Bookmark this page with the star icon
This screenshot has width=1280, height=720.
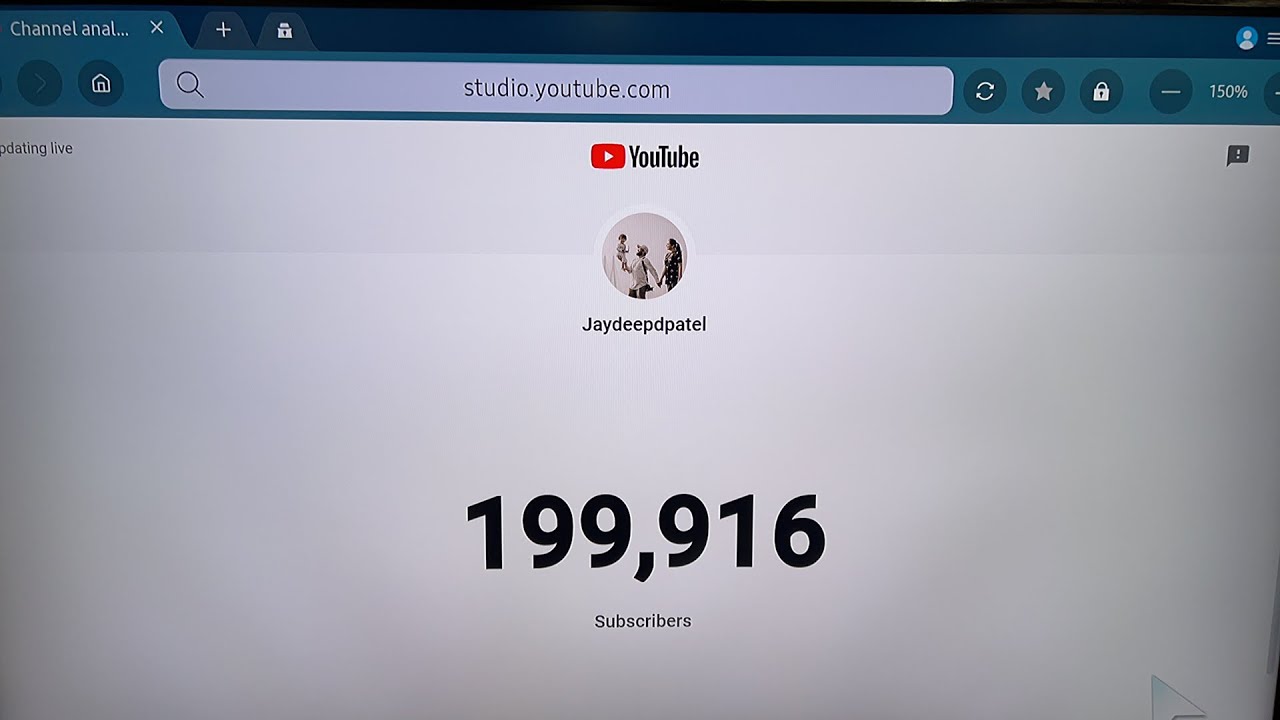[1043, 92]
